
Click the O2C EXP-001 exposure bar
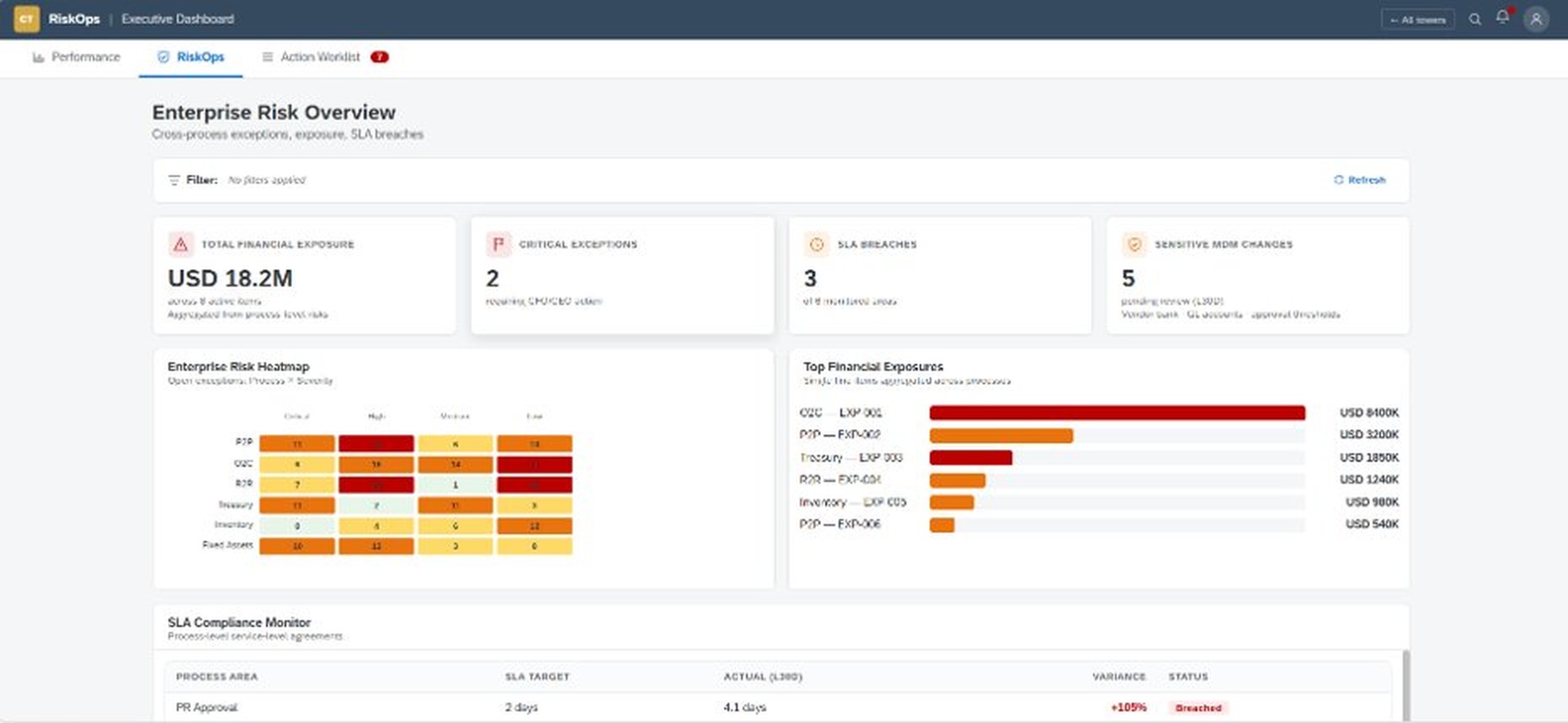(1117, 413)
